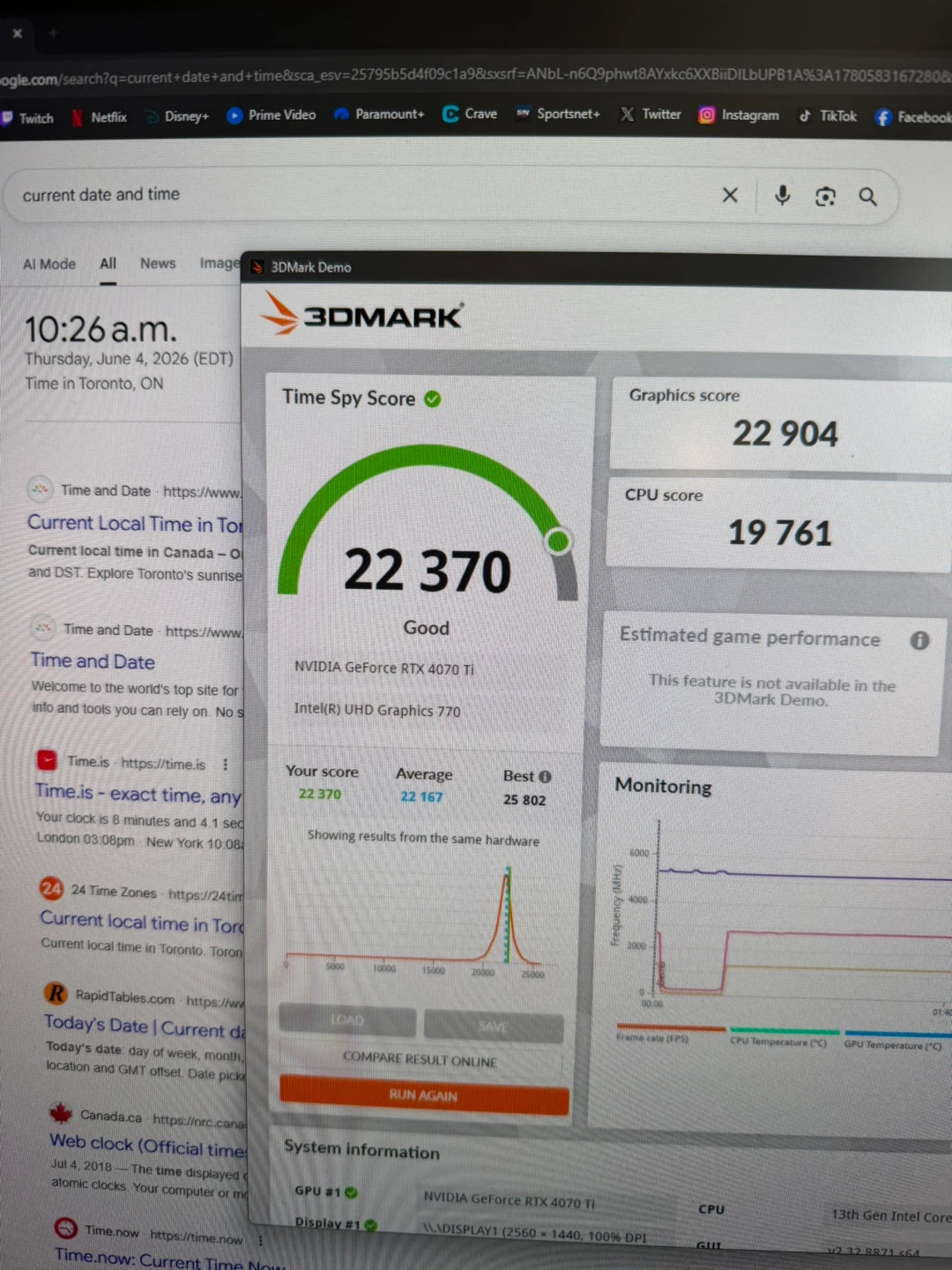This screenshot has height=1270, width=952.
Task: Click the magnifying glass search icon
Action: pyautogui.click(x=867, y=196)
